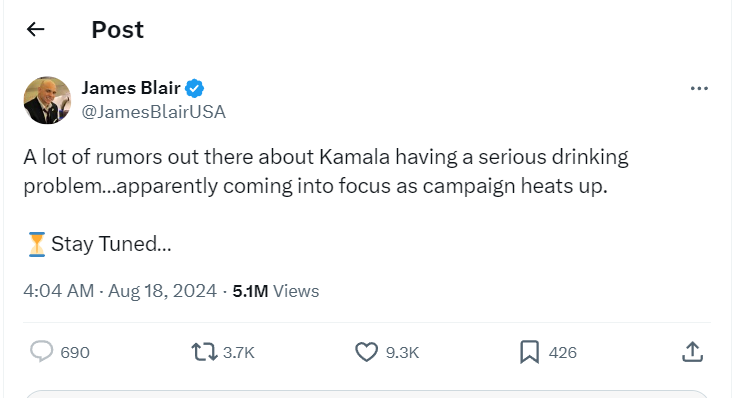Open James Blair's profile picture
The height and width of the screenshot is (398, 742).
47,100
